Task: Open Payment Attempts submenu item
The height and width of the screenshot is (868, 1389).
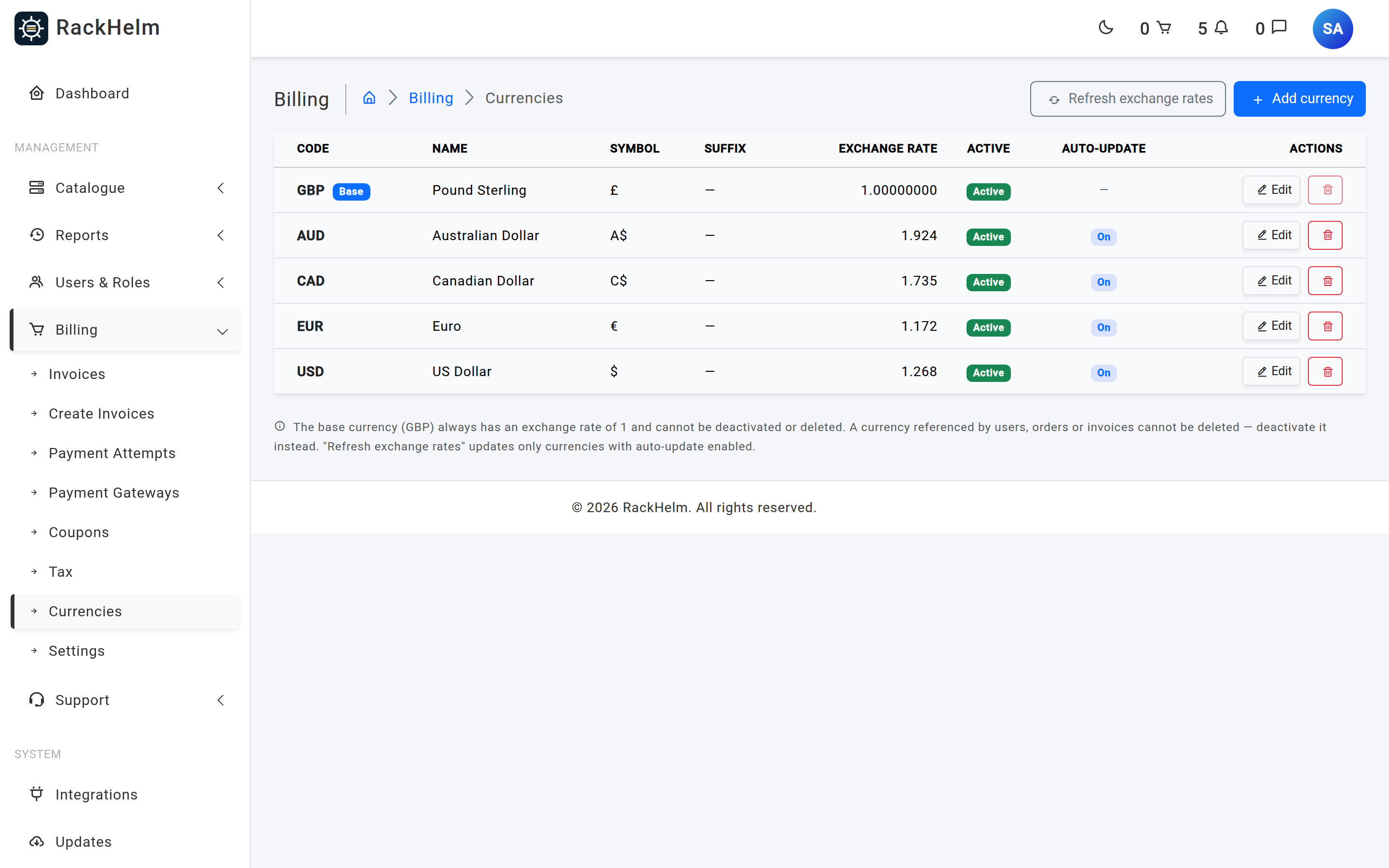Action: [x=125, y=453]
